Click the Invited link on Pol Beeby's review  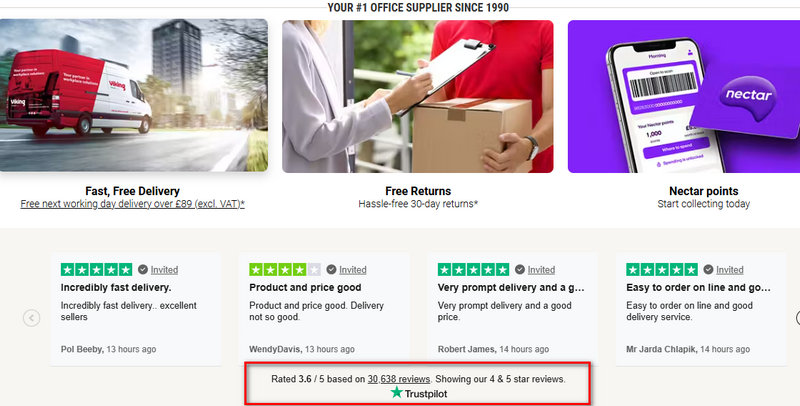click(164, 270)
